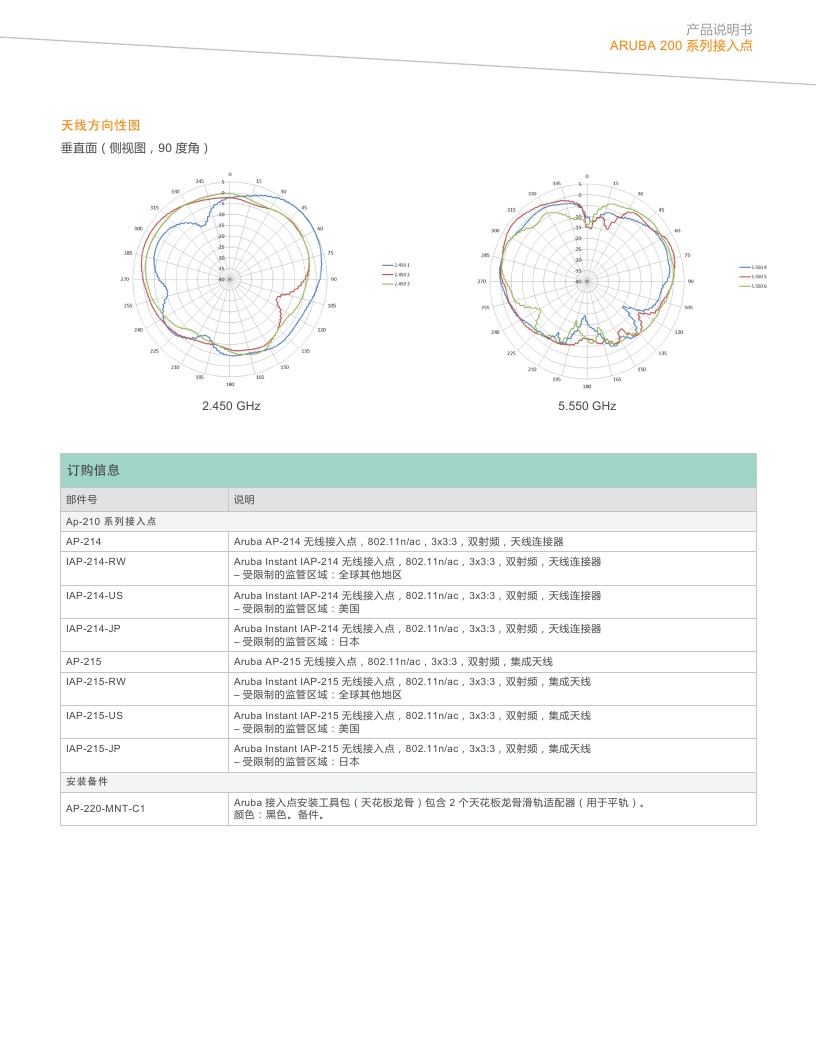Select the red 2.450 2 legend entry
This screenshot has height=1056, width=816.
(x=397, y=274)
